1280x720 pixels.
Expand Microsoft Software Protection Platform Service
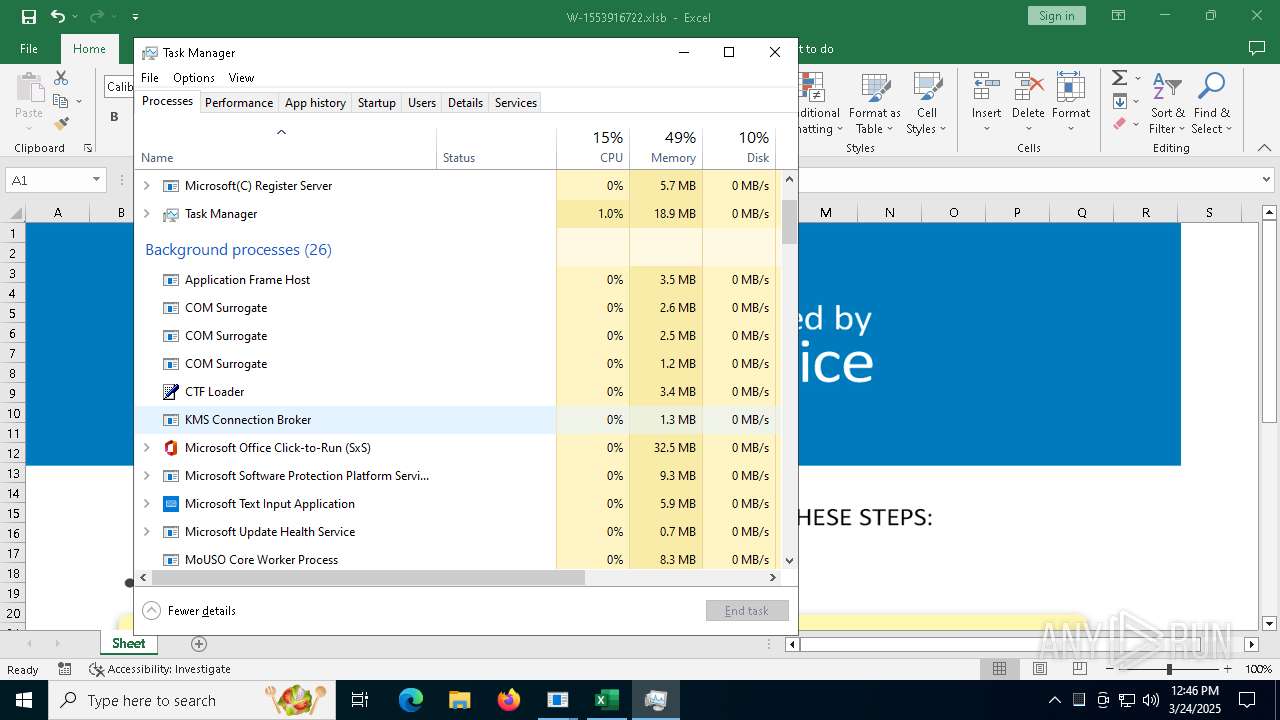pos(147,476)
